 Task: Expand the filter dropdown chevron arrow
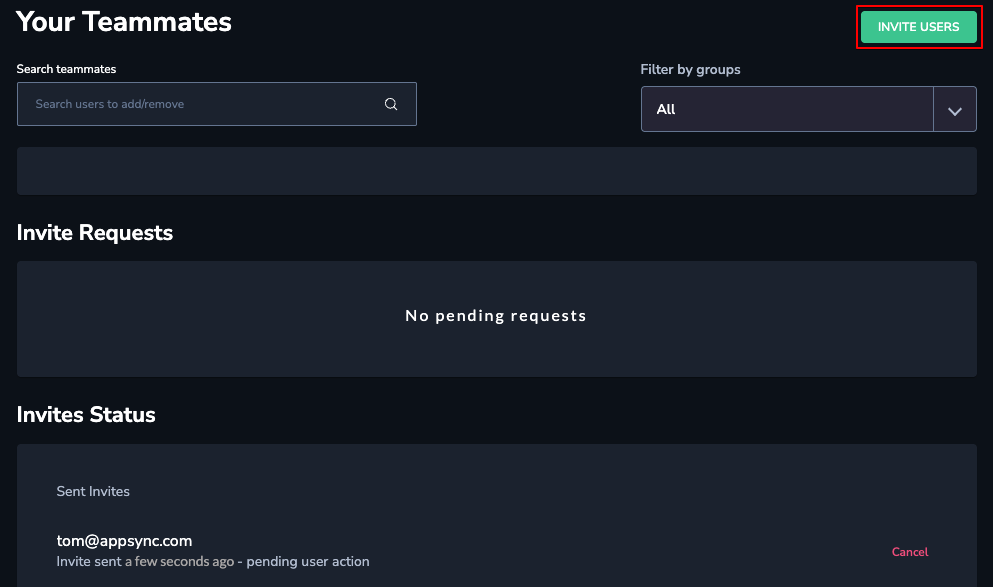pos(954,110)
